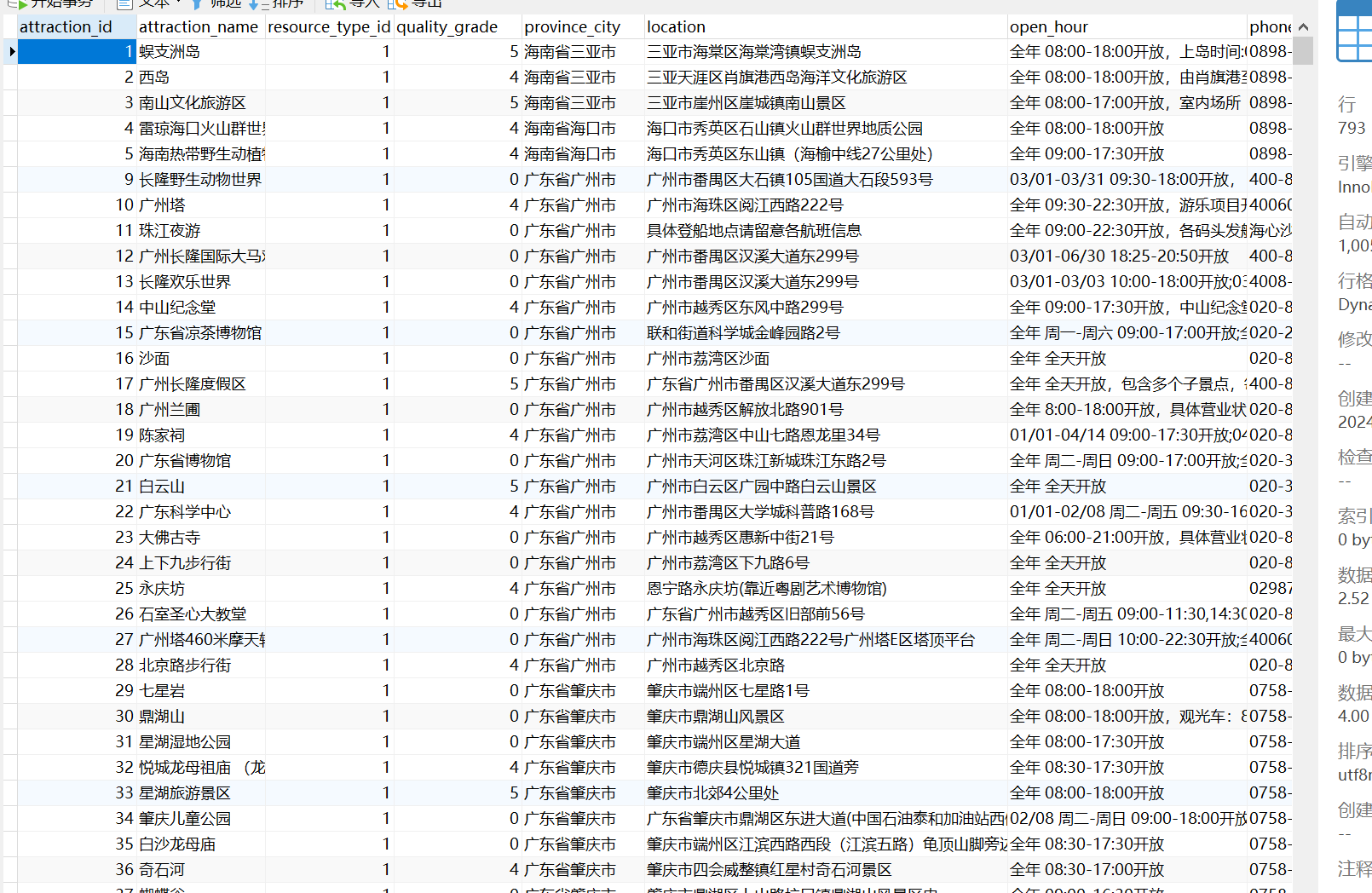The height and width of the screenshot is (893, 1372).
Task: Select the quality_grade column header
Action: click(457, 26)
